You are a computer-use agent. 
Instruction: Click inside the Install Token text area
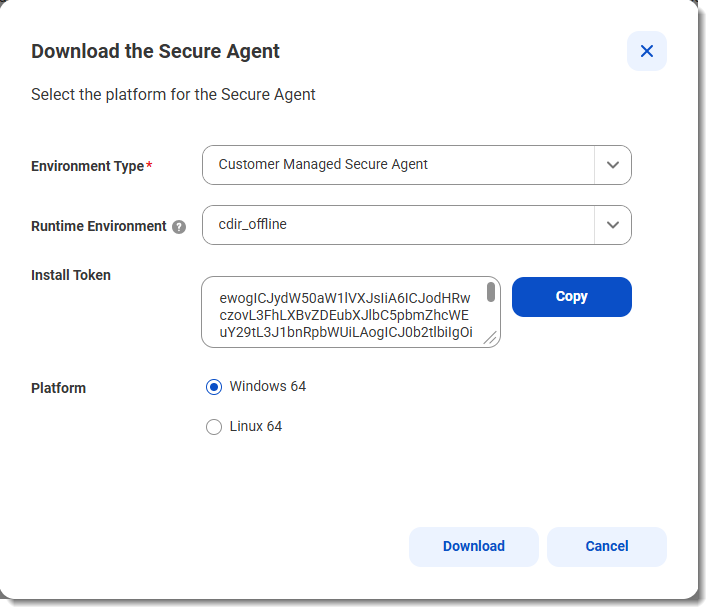[351, 312]
